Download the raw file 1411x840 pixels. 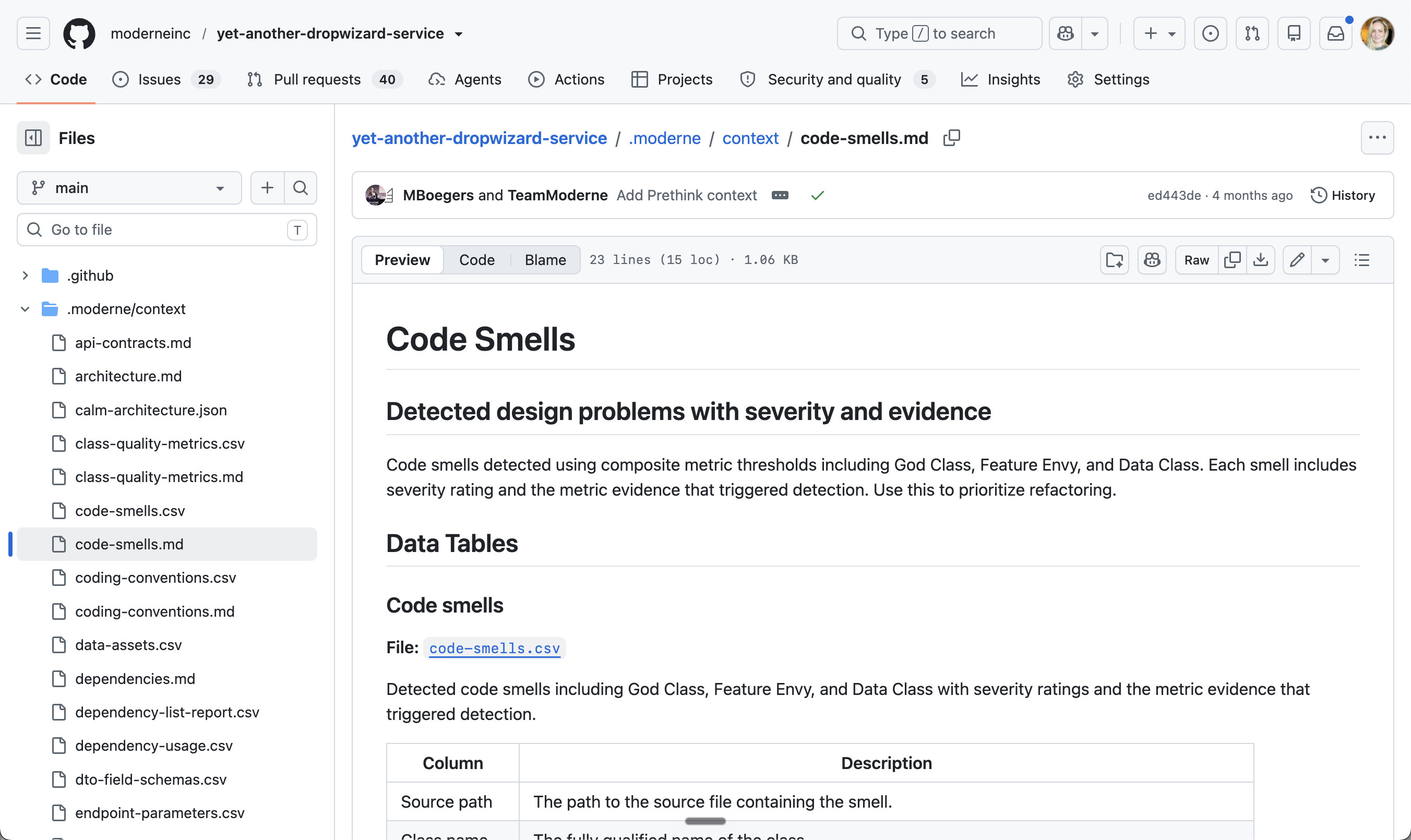pos(1260,260)
